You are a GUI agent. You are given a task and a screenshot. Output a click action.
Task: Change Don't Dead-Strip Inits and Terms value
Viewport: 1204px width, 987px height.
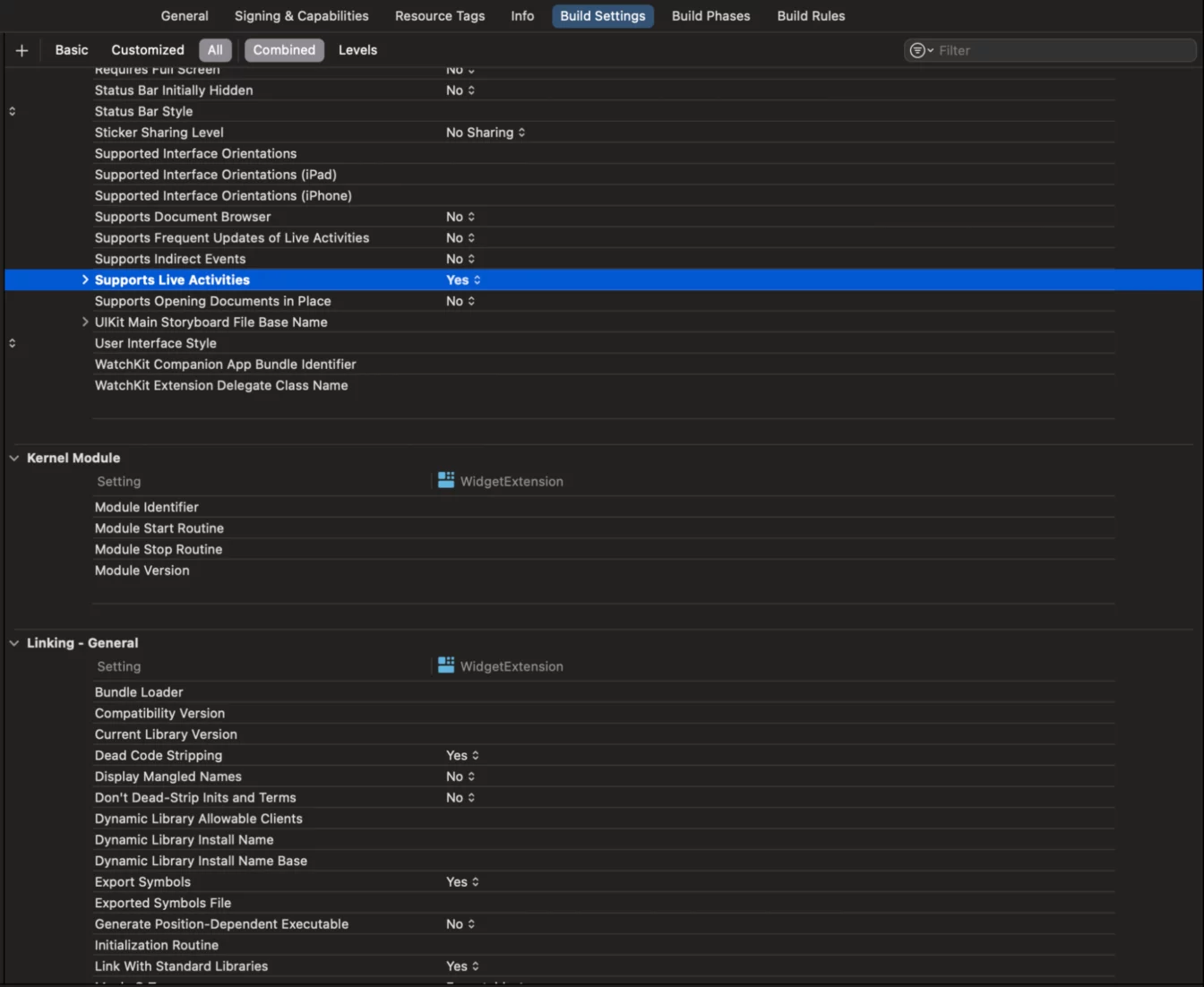[460, 797]
